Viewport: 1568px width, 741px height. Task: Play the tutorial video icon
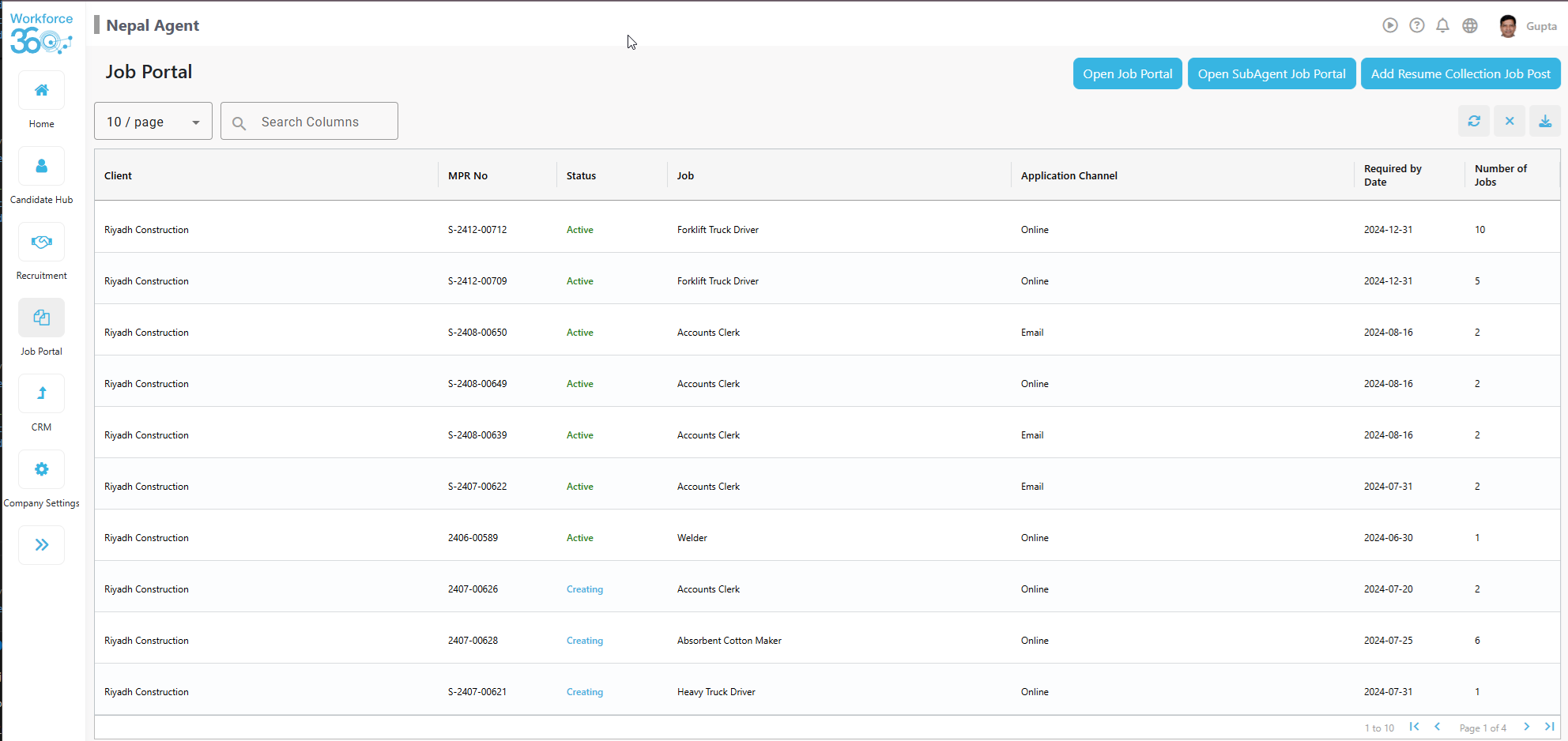pos(1390,25)
